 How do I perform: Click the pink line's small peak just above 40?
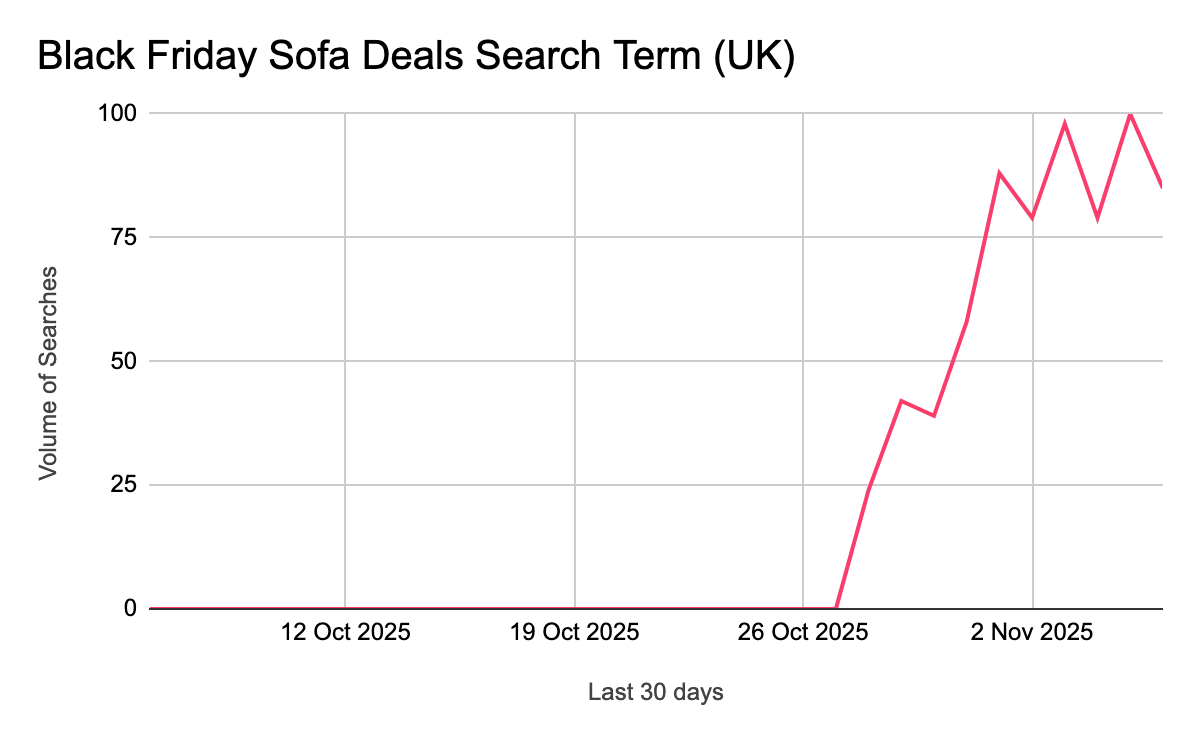click(902, 400)
